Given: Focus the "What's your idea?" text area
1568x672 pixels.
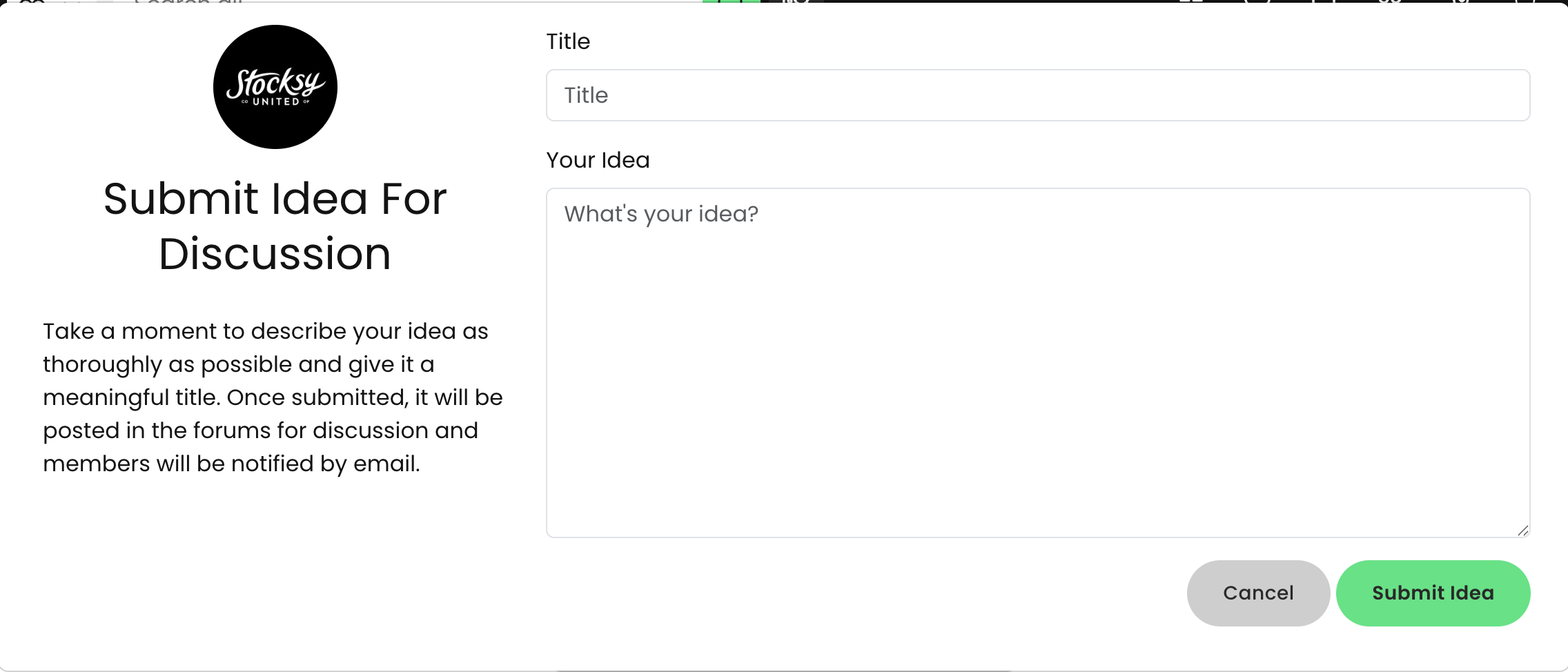Looking at the screenshot, I should pyautogui.click(x=1038, y=363).
